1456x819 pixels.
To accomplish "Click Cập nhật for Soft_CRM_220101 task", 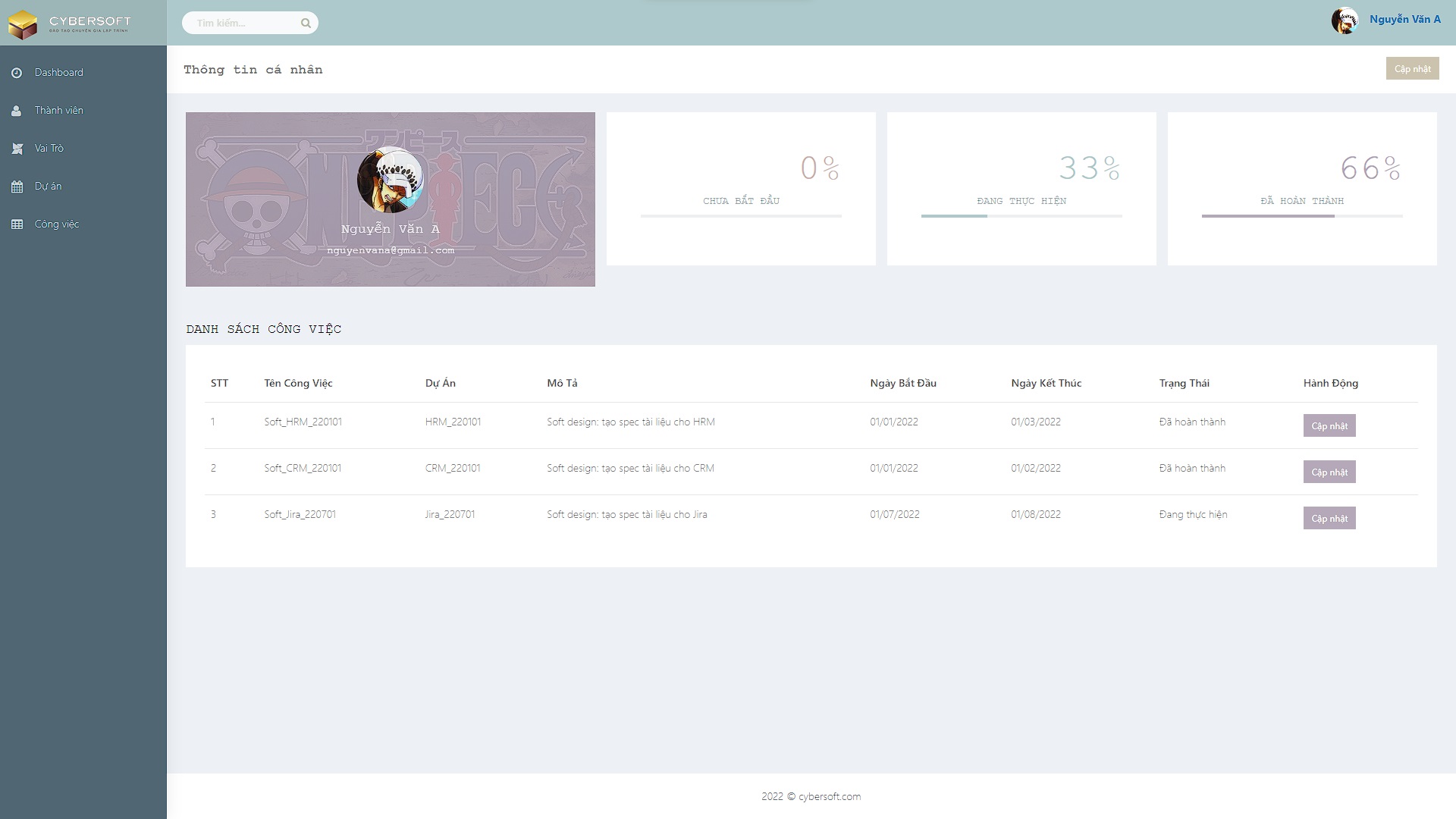I will tap(1329, 472).
